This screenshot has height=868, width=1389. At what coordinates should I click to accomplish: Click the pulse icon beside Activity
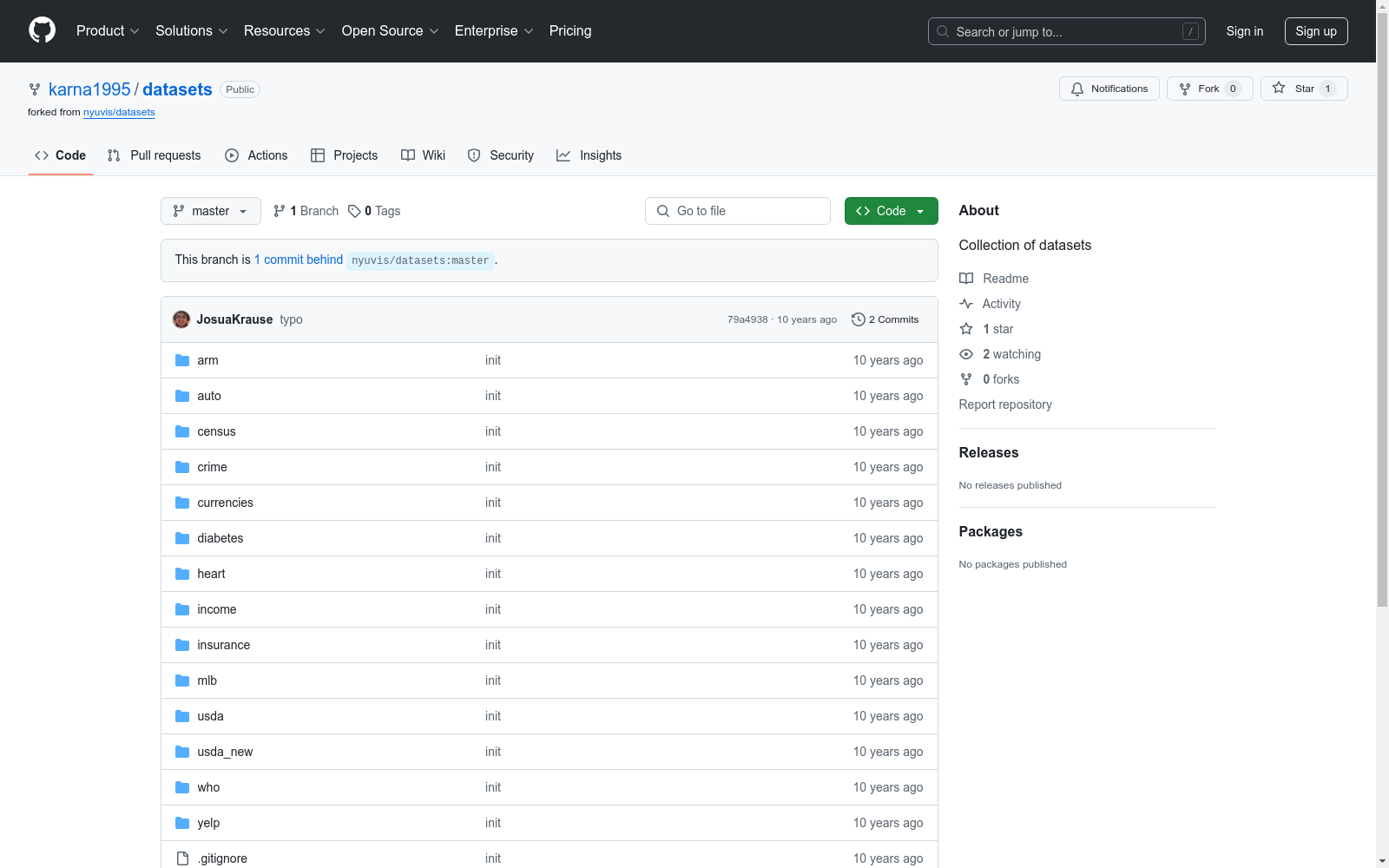(966, 304)
